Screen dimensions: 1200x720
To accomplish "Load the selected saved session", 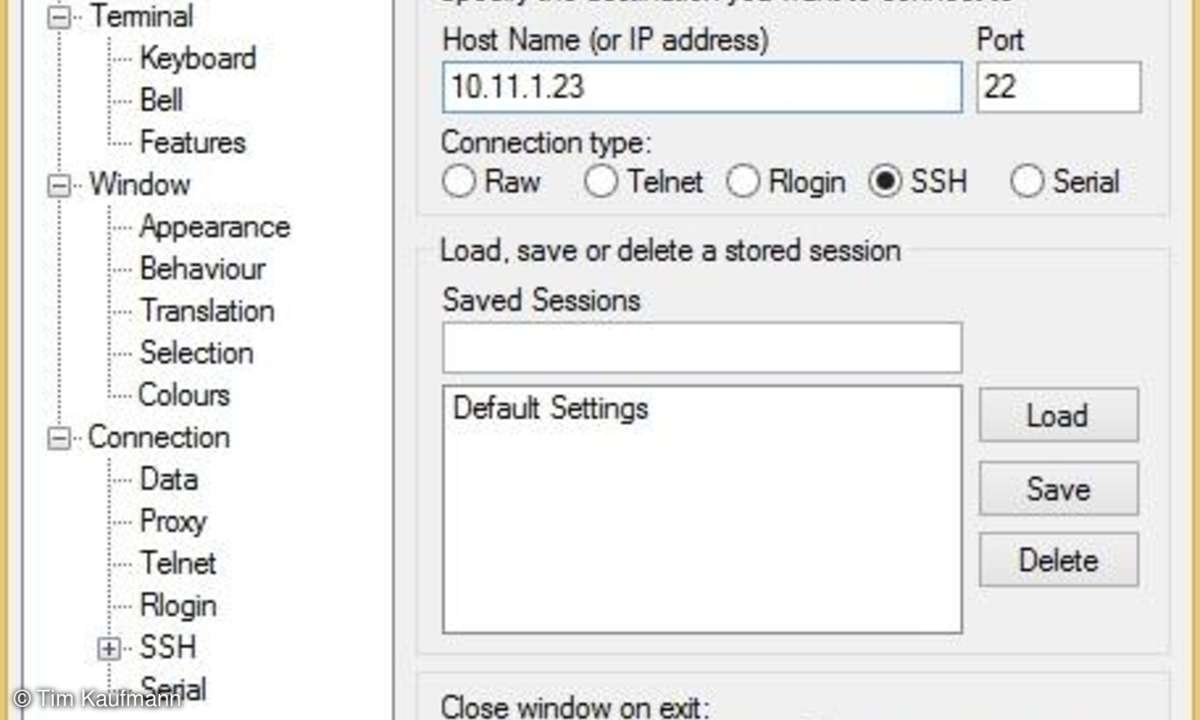I will (x=1058, y=415).
